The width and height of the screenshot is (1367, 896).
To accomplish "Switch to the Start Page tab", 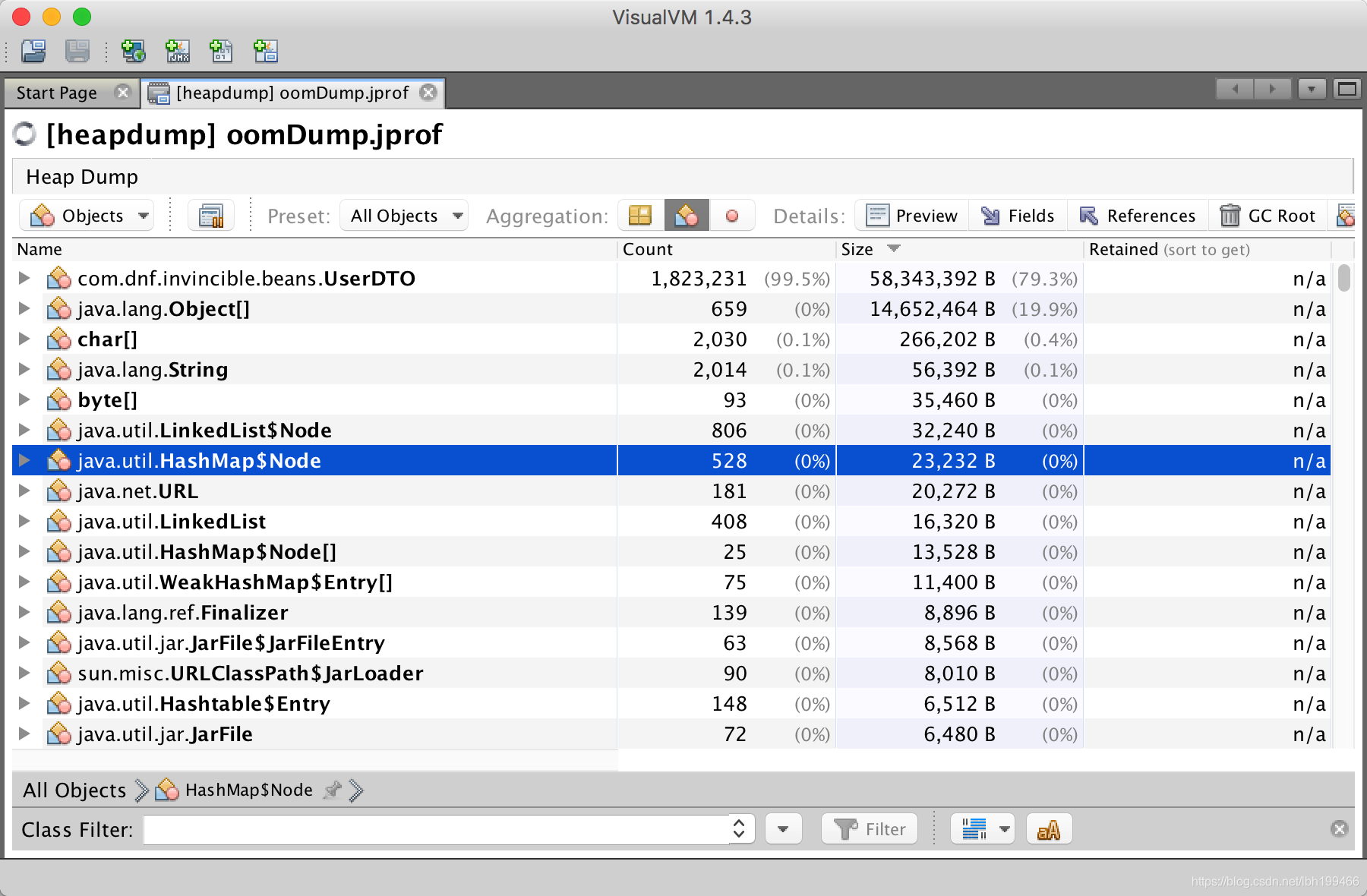I will (57, 92).
